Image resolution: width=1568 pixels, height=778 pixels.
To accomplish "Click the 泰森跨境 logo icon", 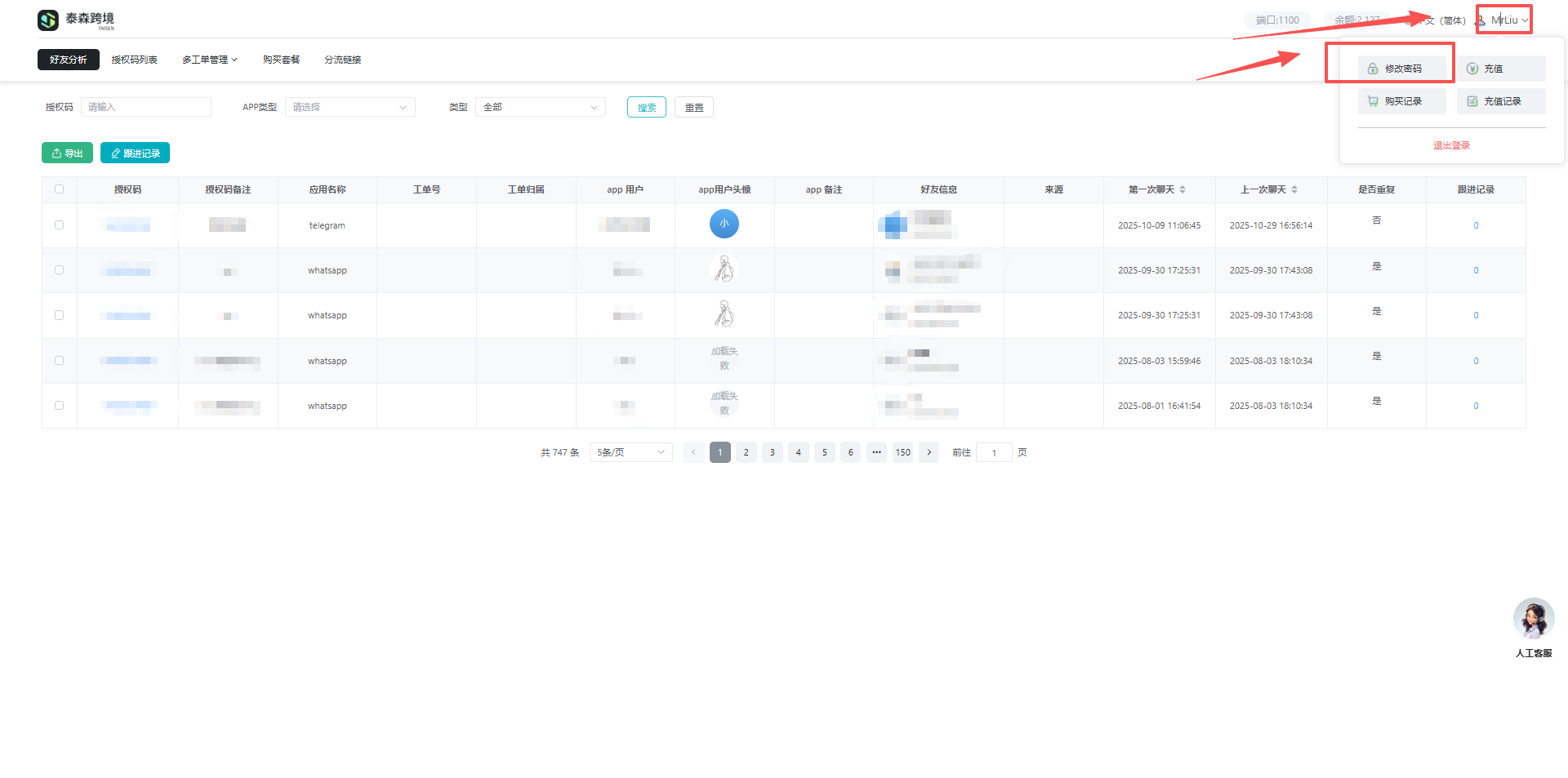I will tap(48, 20).
